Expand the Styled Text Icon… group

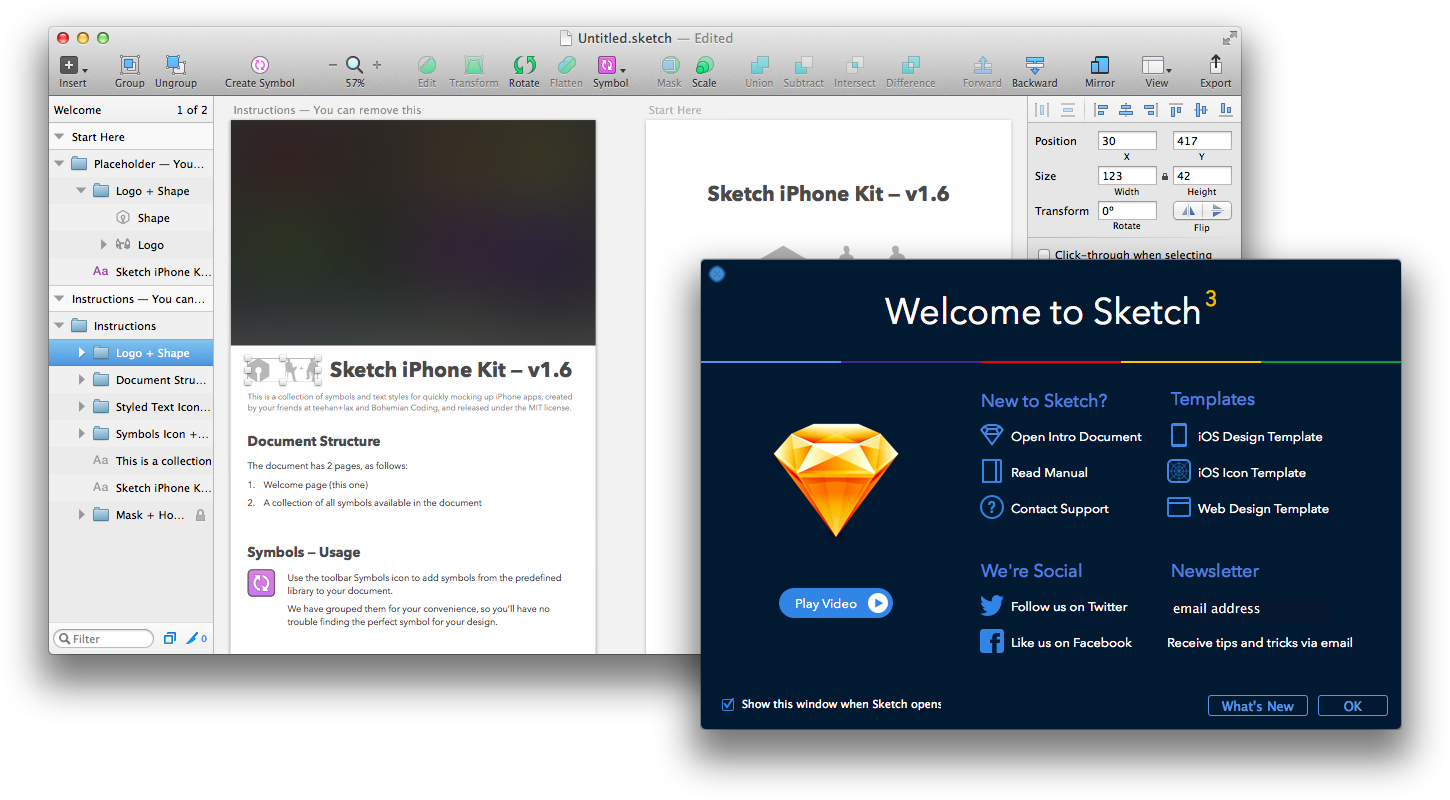click(x=81, y=407)
